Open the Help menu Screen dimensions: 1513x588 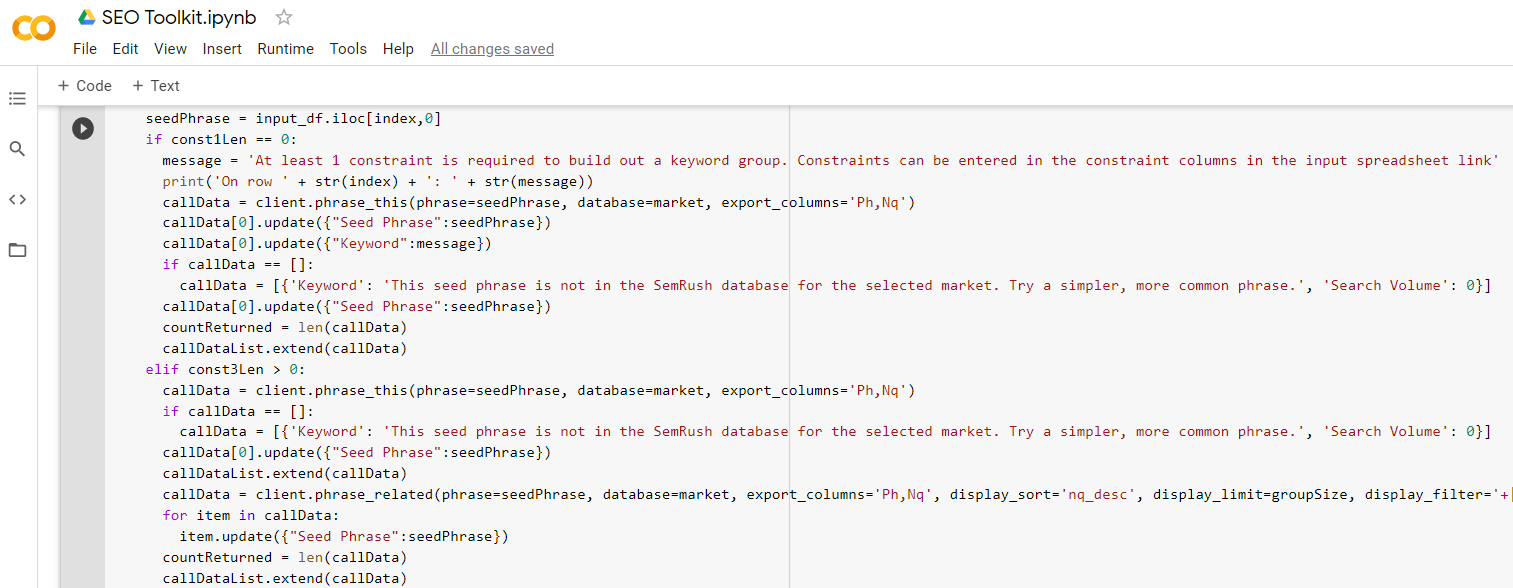tap(398, 49)
